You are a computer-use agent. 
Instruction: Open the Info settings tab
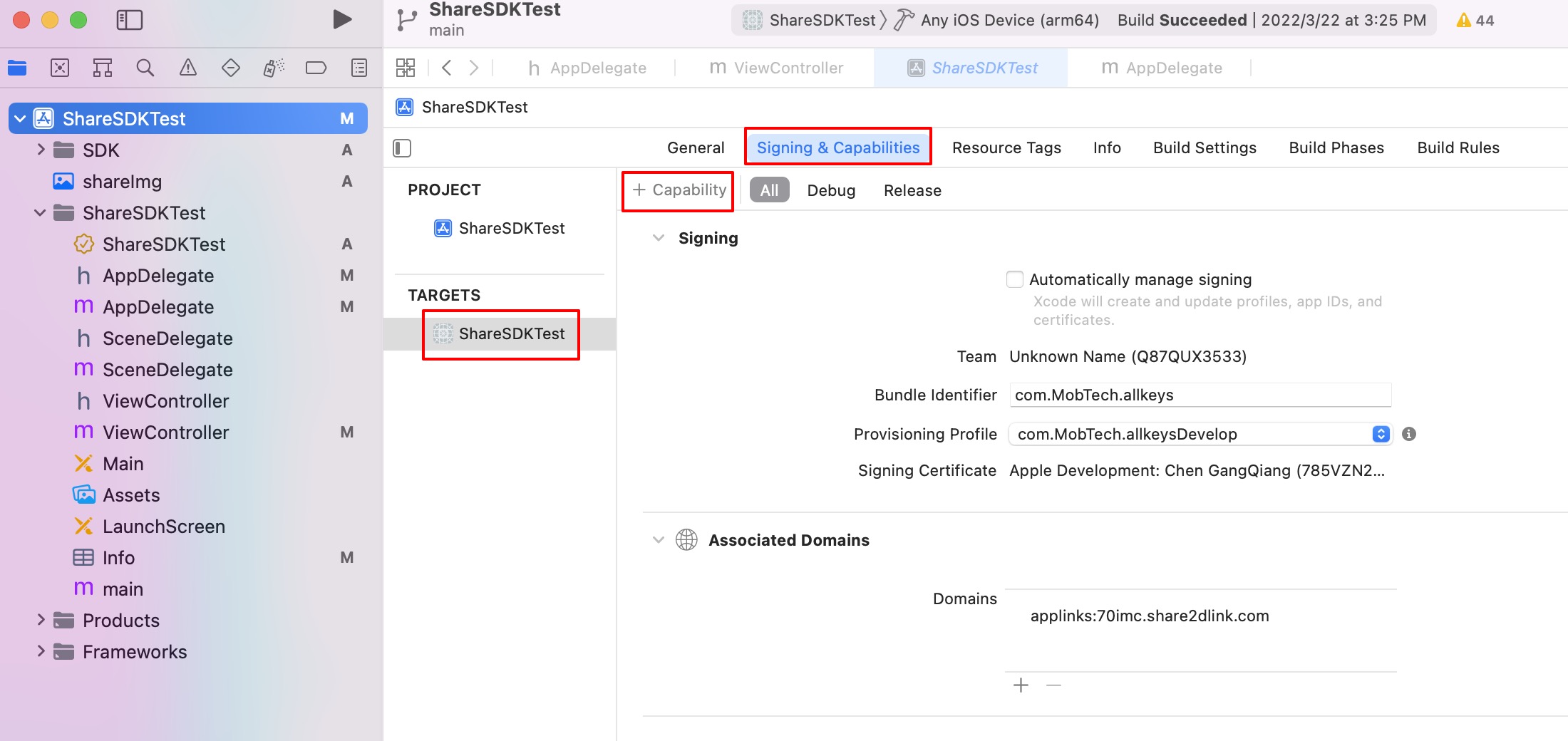(1107, 147)
